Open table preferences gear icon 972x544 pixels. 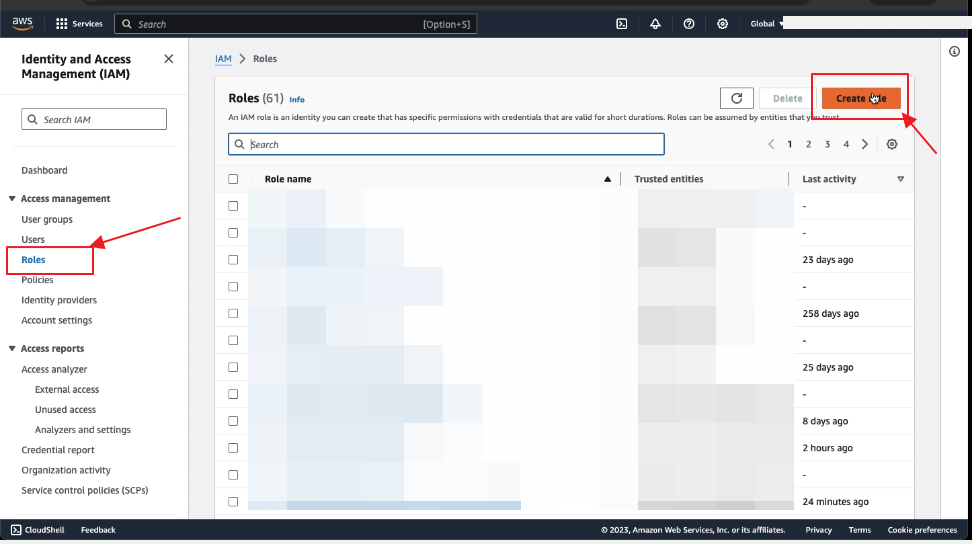pyautogui.click(x=892, y=144)
